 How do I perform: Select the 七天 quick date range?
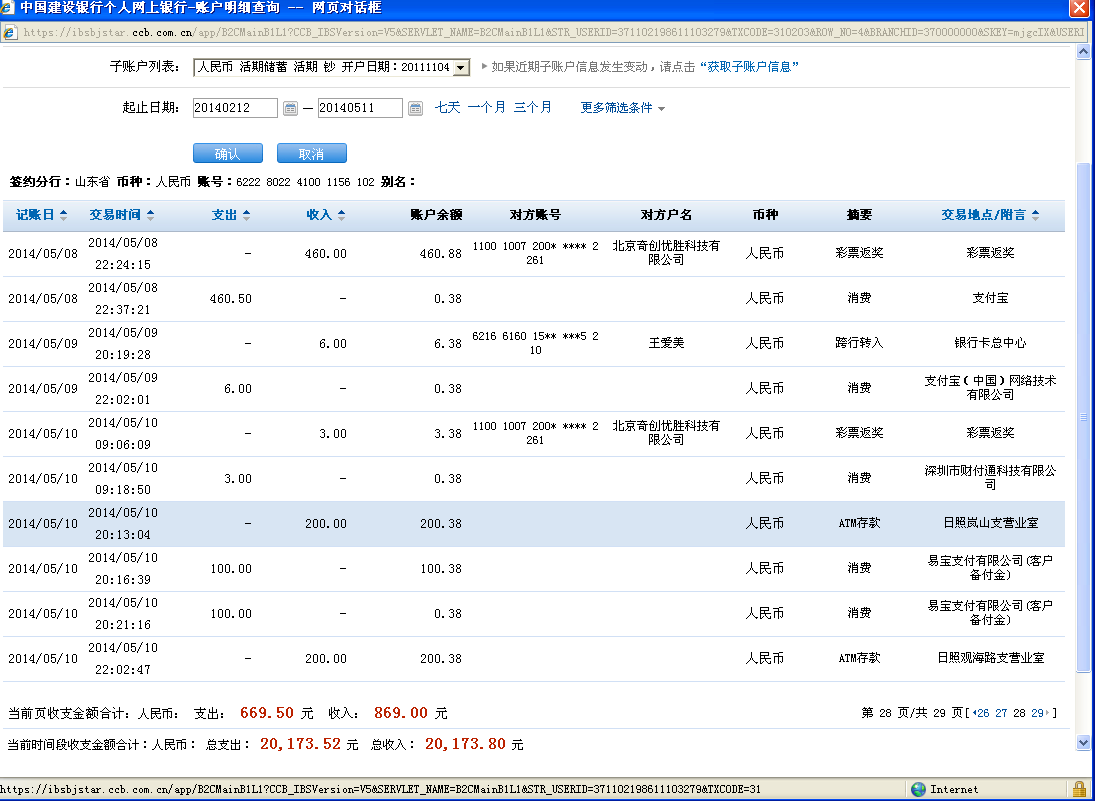(x=447, y=108)
